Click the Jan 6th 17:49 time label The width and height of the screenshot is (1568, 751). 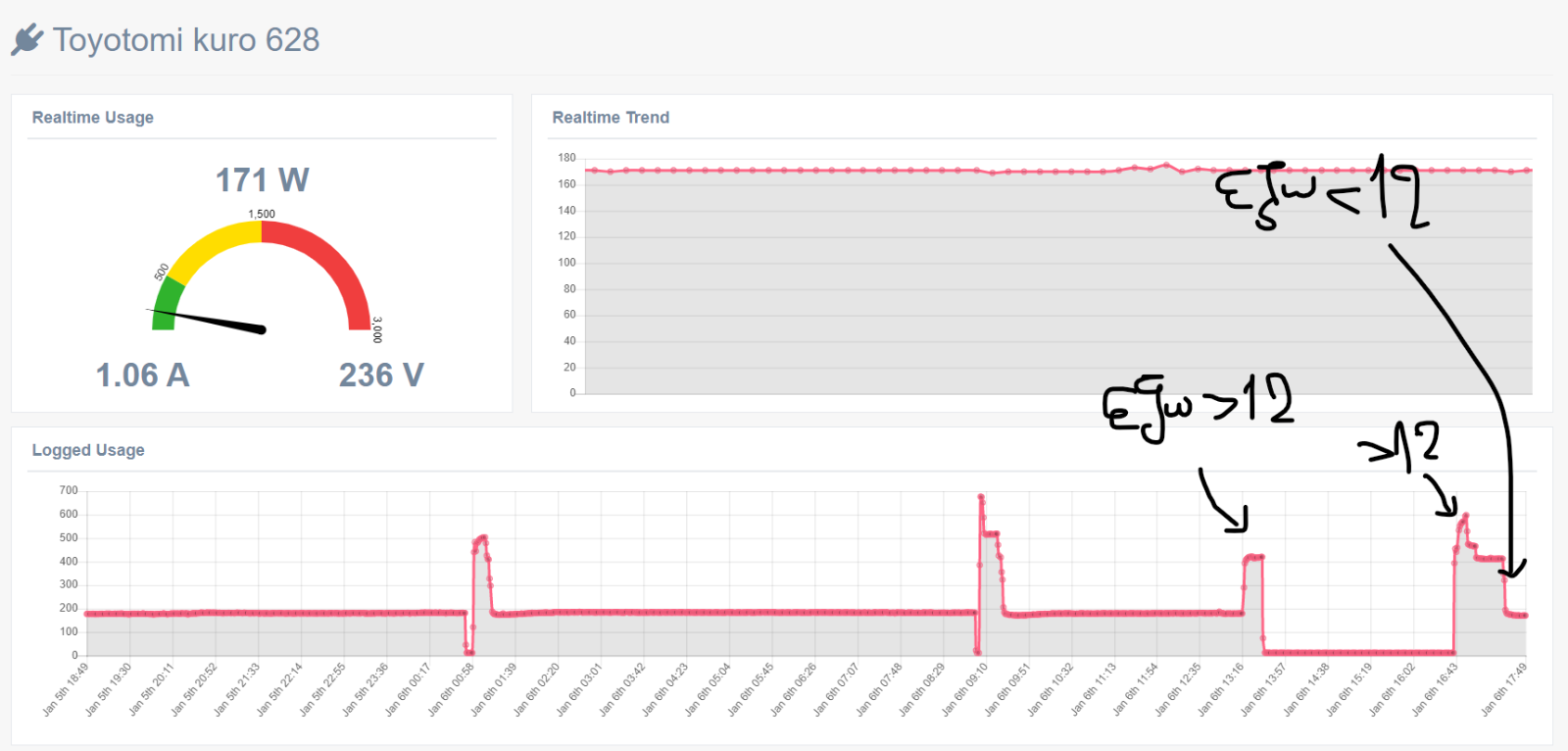tap(1503, 689)
